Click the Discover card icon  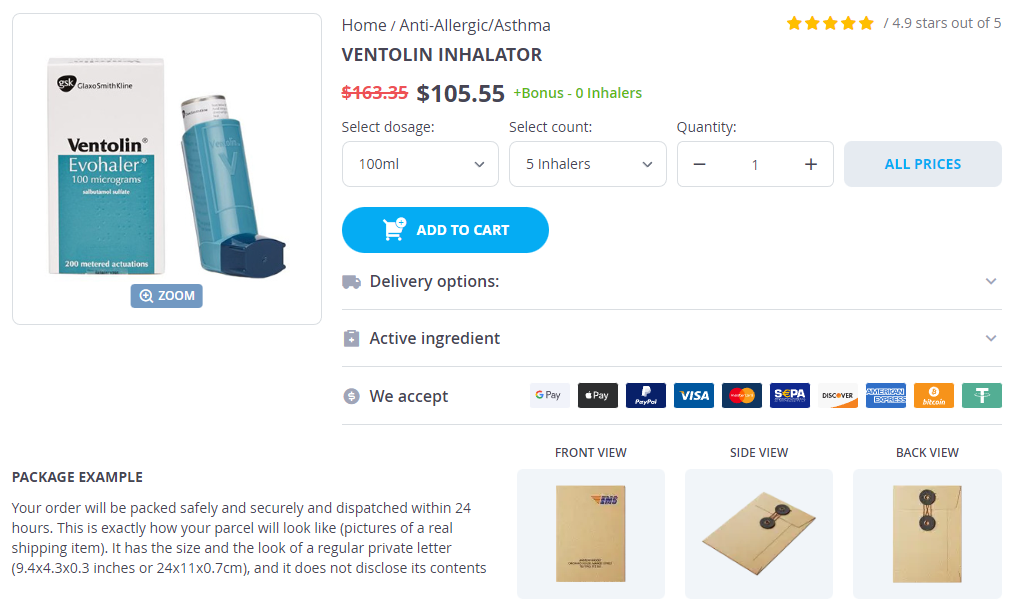tap(837, 396)
